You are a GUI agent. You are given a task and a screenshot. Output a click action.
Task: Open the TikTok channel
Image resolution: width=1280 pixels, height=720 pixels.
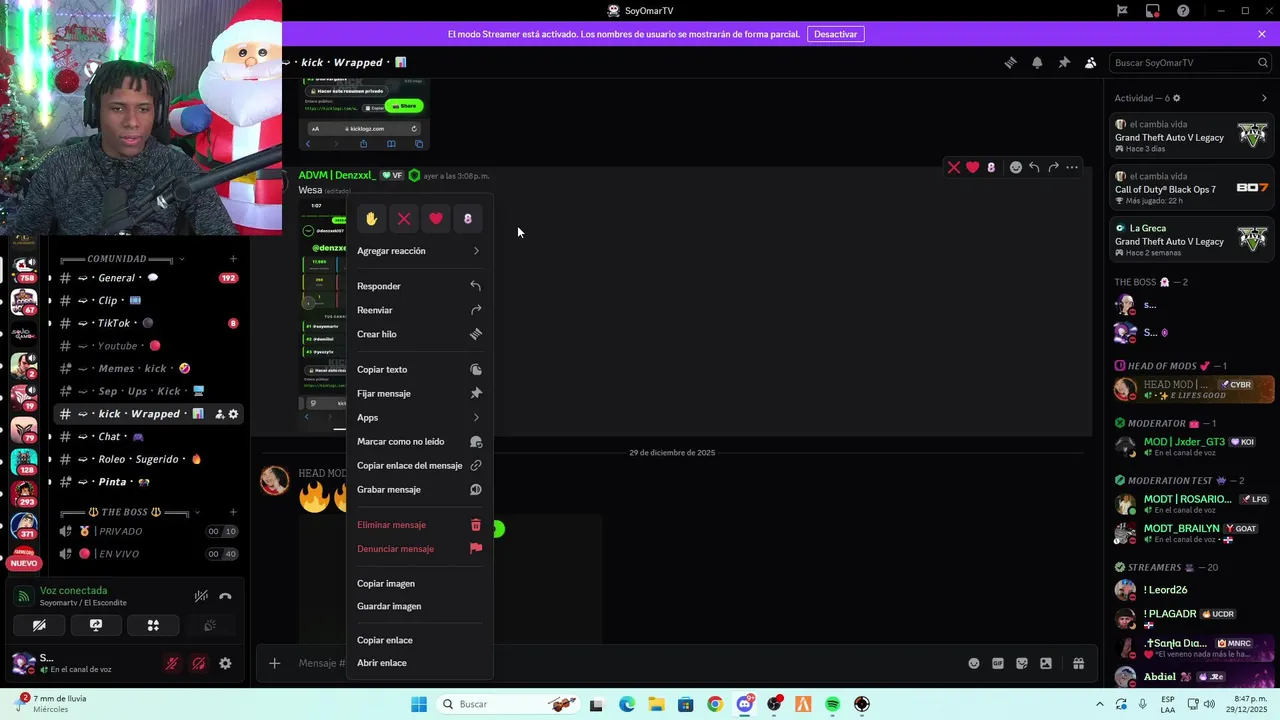pyautogui.click(x=148, y=323)
